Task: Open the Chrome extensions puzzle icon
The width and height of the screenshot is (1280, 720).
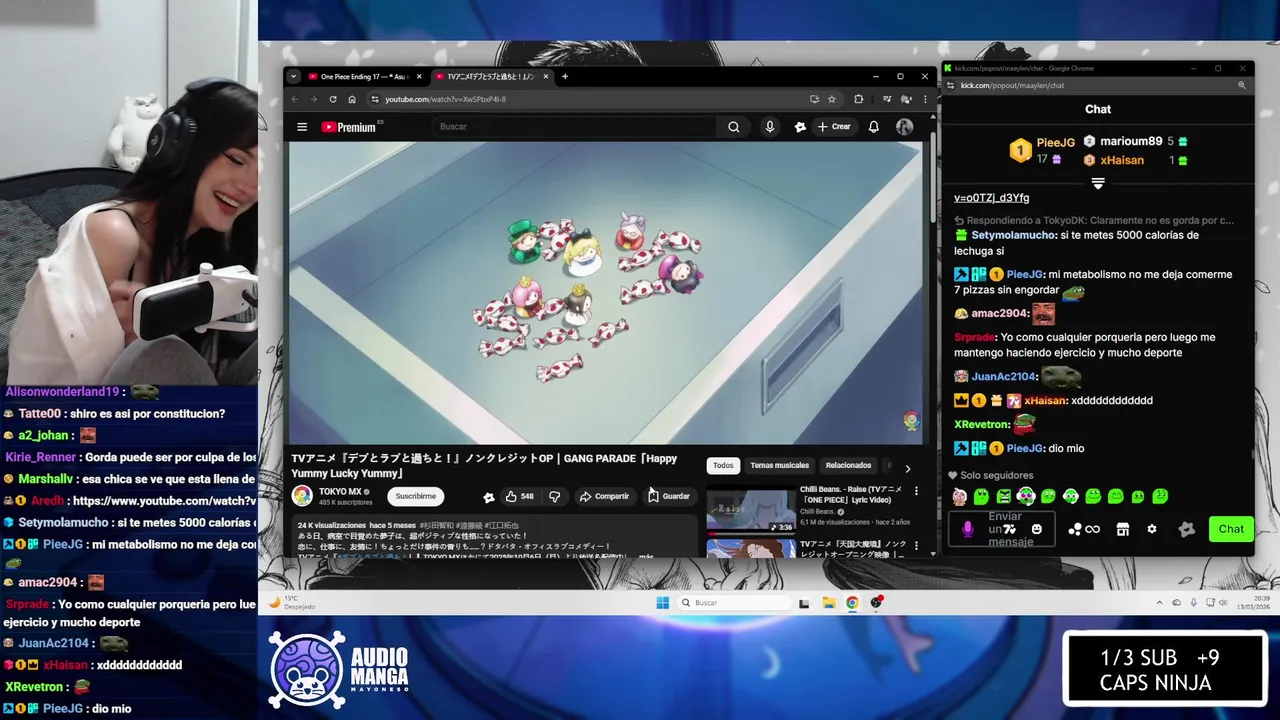Action: (858, 99)
